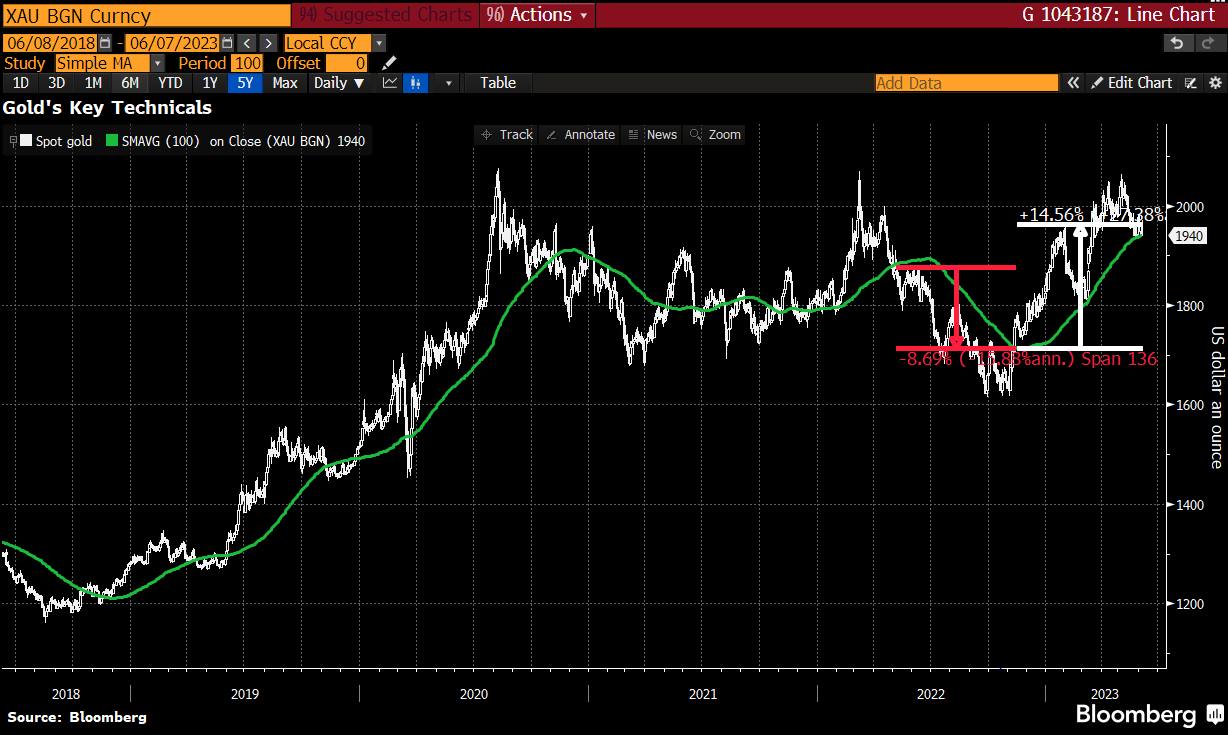The image size is (1228, 735).
Task: Click the Add Data input field
Action: coord(966,83)
